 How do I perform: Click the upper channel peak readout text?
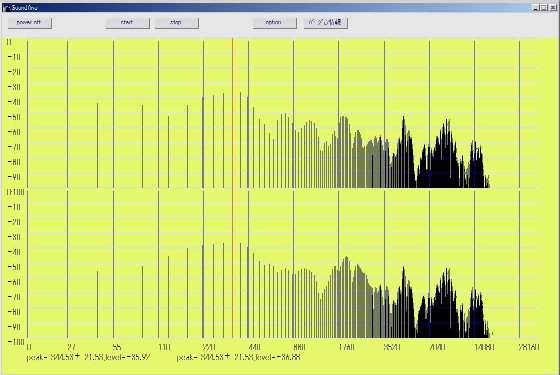(89, 357)
